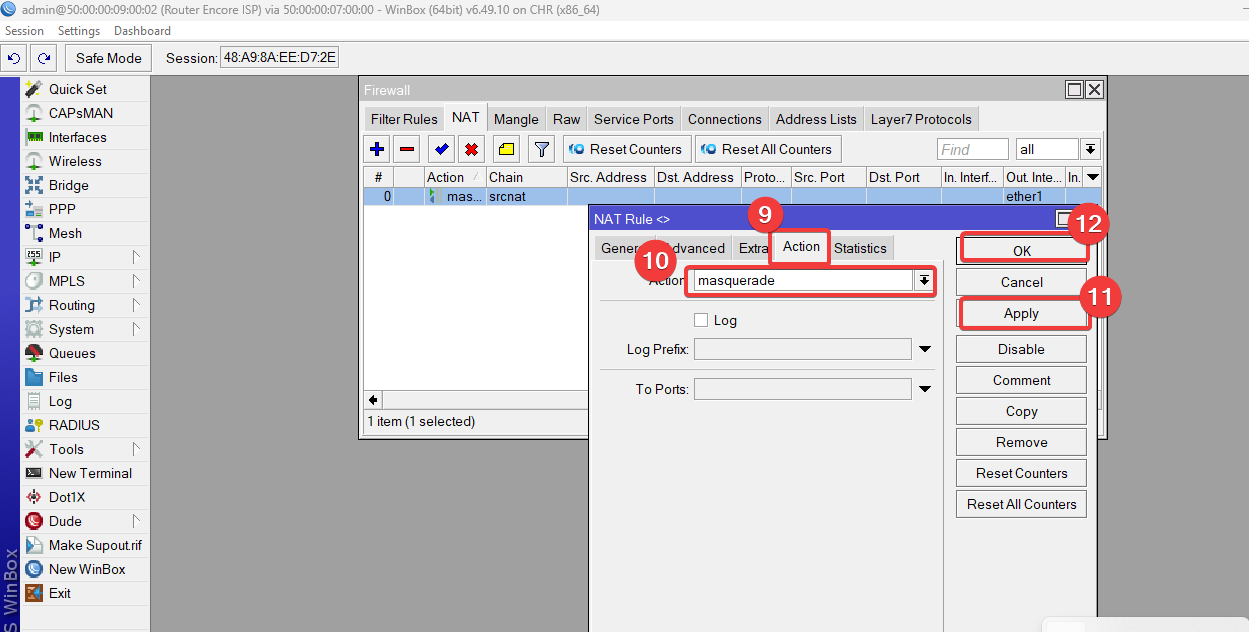Open the filter funnel icon
The width and height of the screenshot is (1249, 632).
coord(541,150)
